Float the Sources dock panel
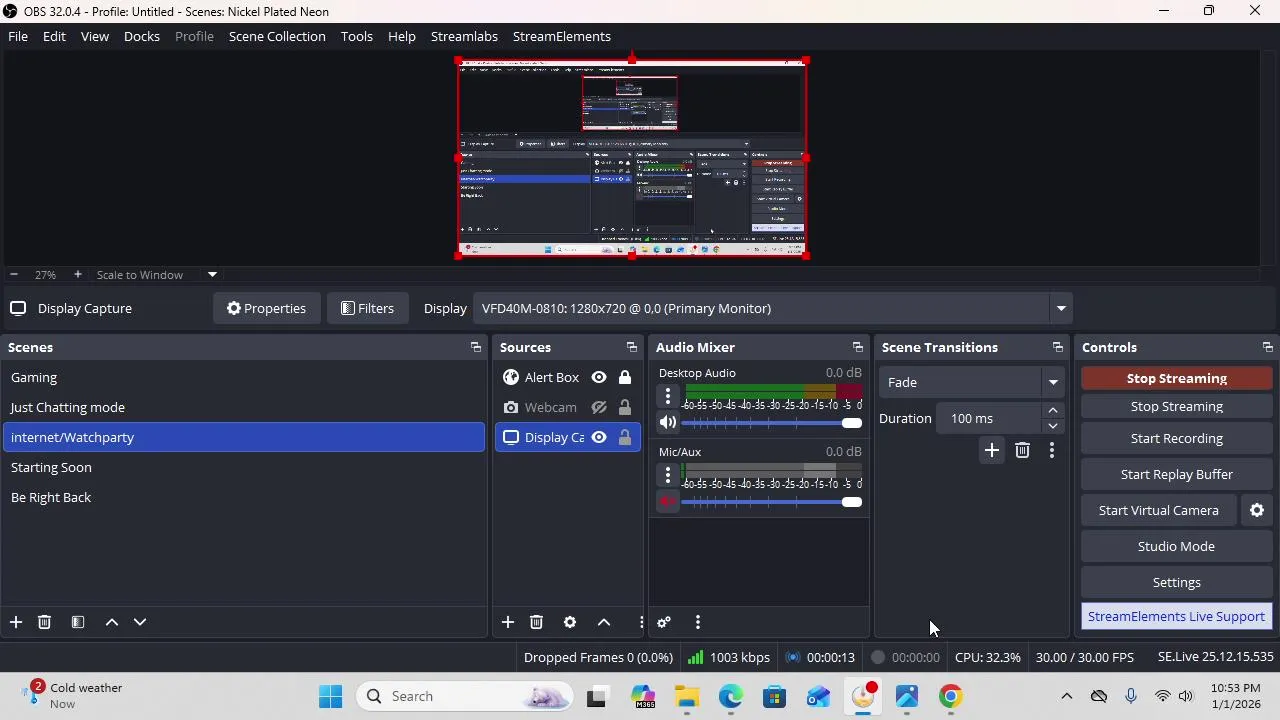This screenshot has height=720, width=1280. click(632, 347)
